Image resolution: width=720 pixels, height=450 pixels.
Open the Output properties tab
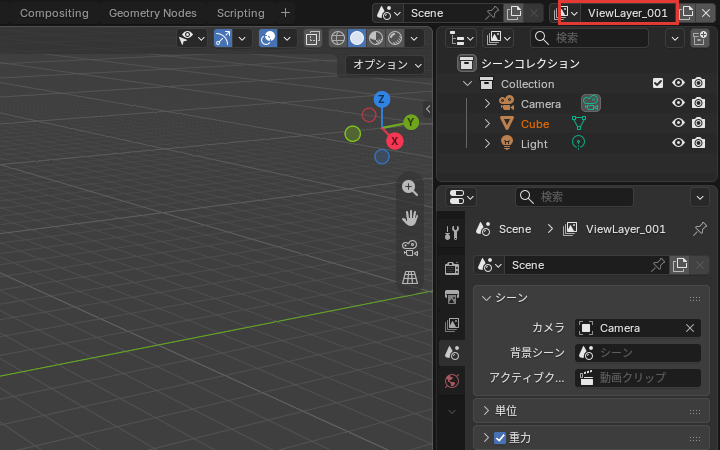pos(452,297)
